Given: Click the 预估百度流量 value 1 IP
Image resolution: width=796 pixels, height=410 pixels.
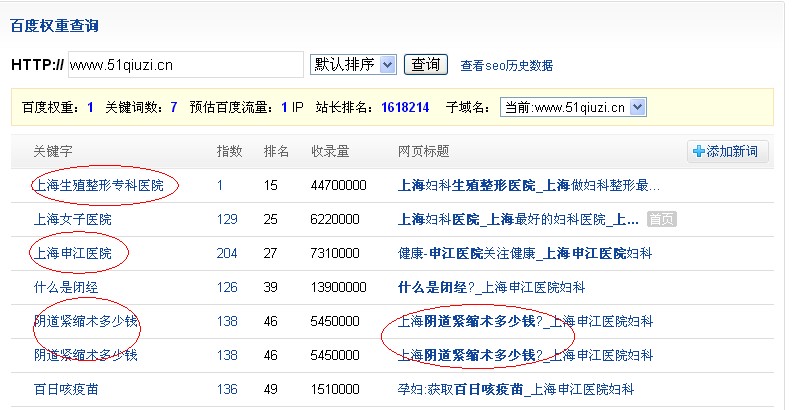Looking at the screenshot, I should [x=292, y=108].
